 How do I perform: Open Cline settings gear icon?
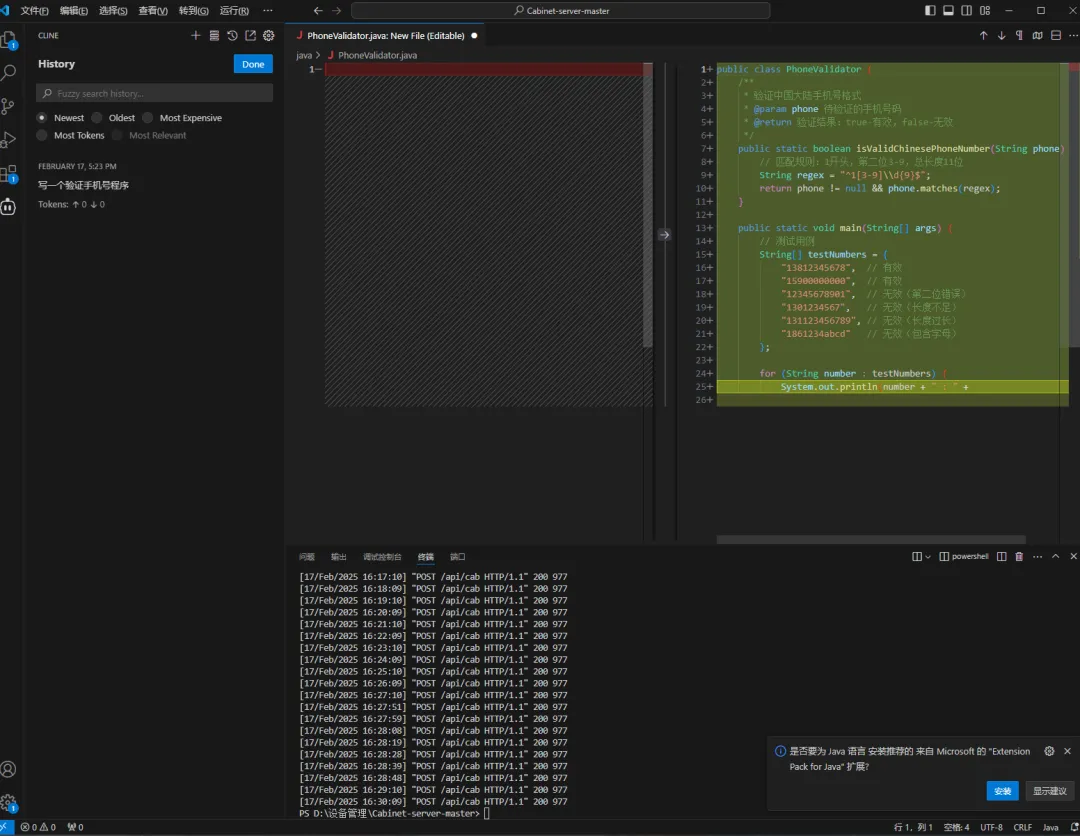click(268, 35)
